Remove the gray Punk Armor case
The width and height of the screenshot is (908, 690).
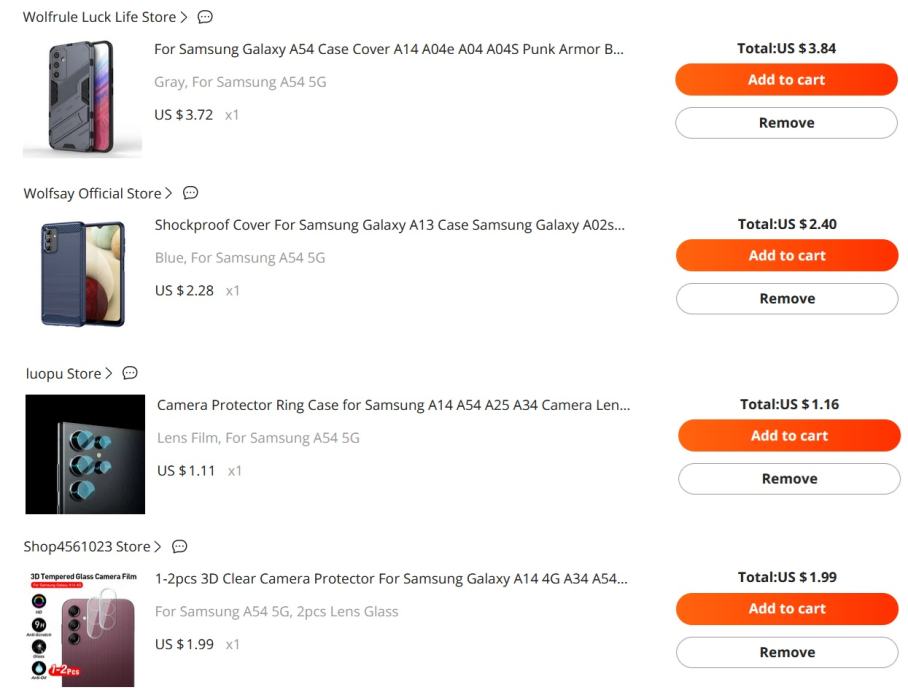point(786,123)
